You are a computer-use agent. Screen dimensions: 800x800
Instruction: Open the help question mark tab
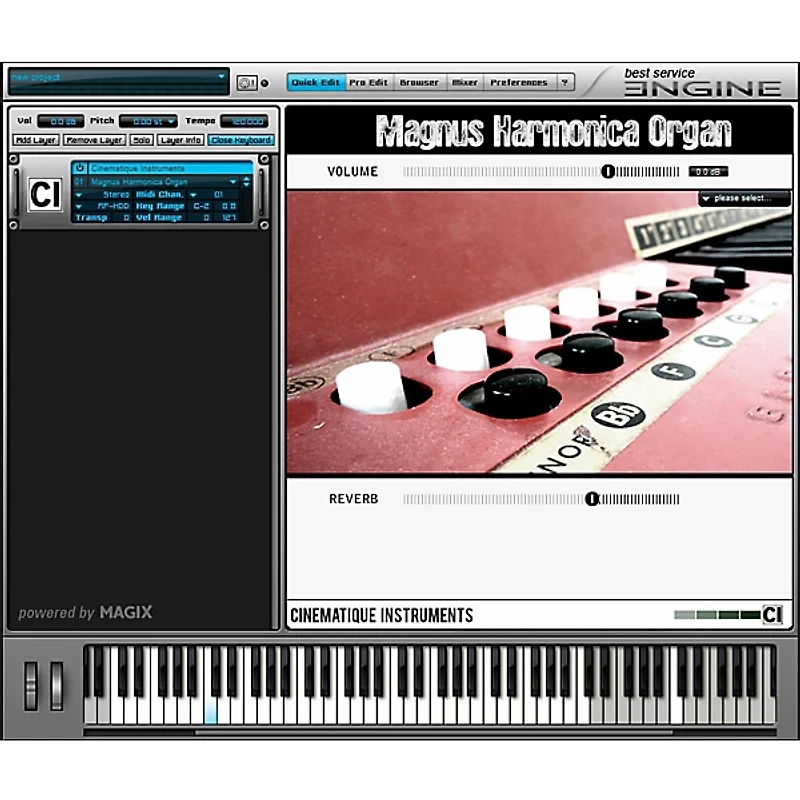(x=565, y=82)
